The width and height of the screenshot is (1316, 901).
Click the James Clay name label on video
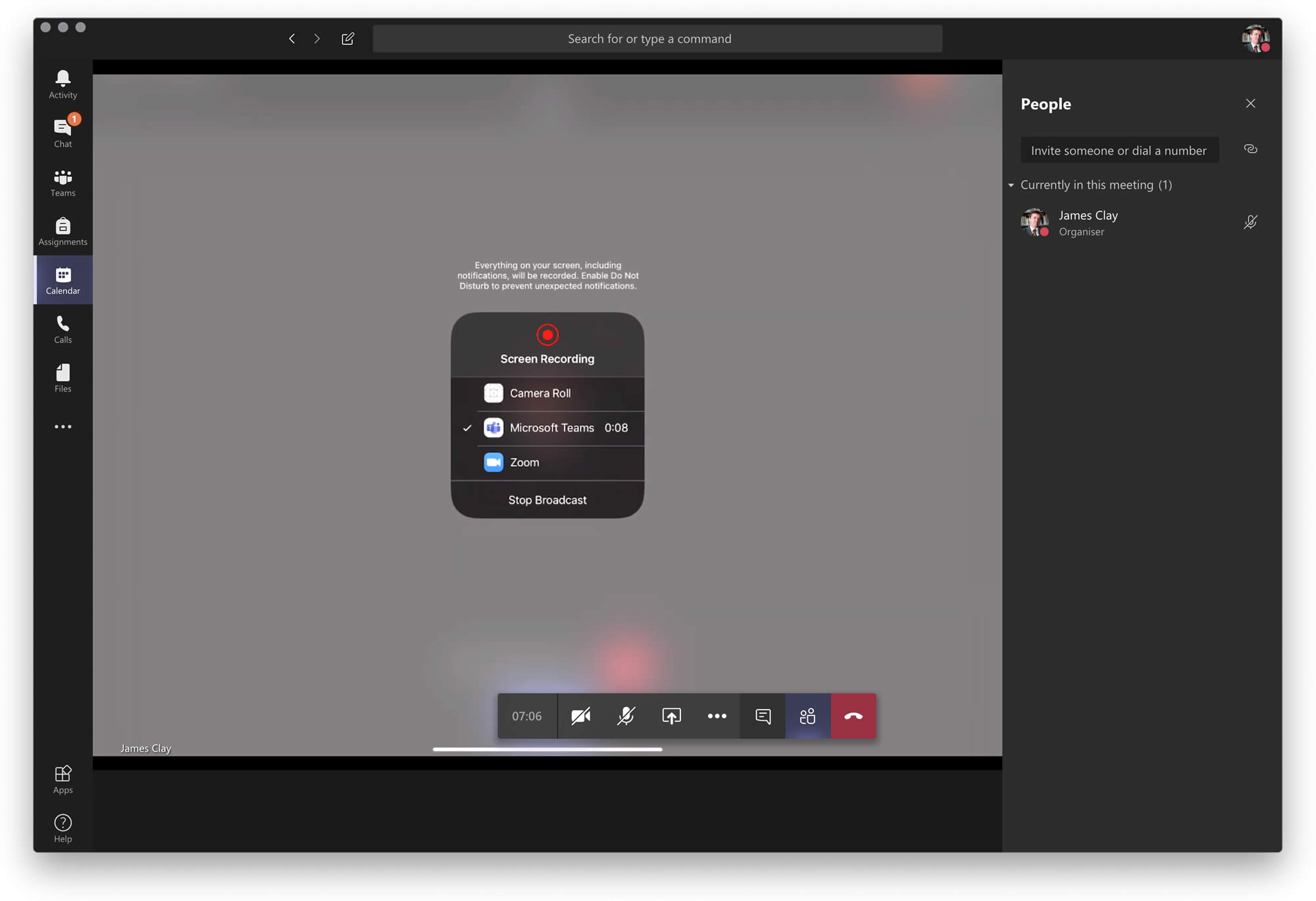click(145, 748)
